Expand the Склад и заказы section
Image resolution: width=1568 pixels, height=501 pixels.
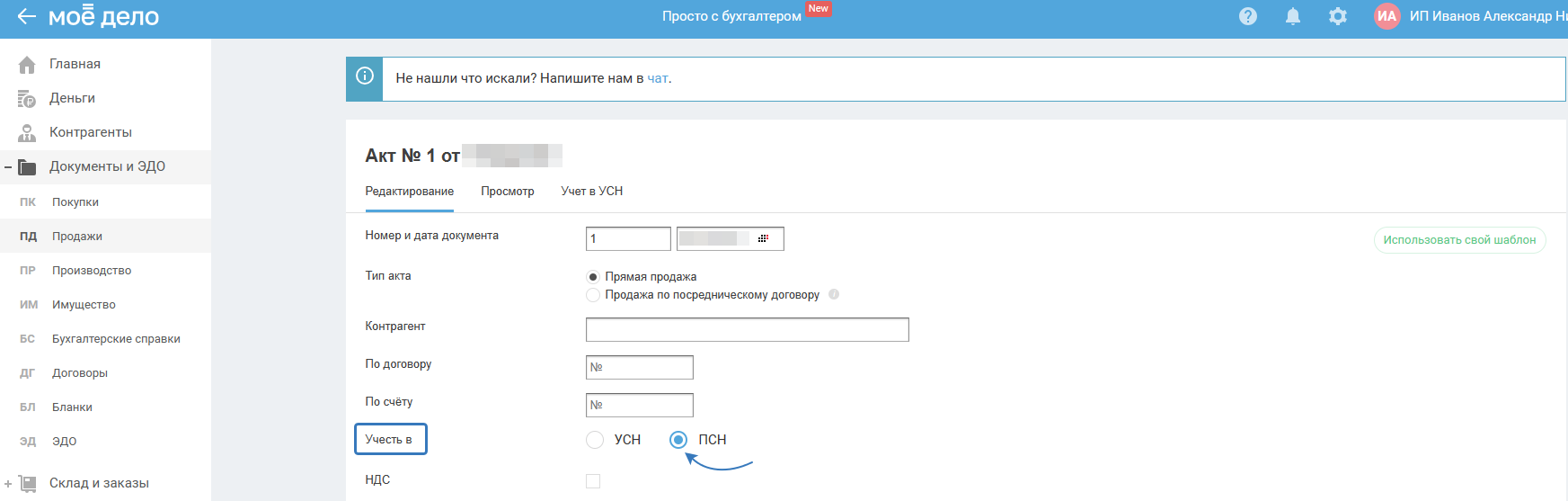pos(8,484)
